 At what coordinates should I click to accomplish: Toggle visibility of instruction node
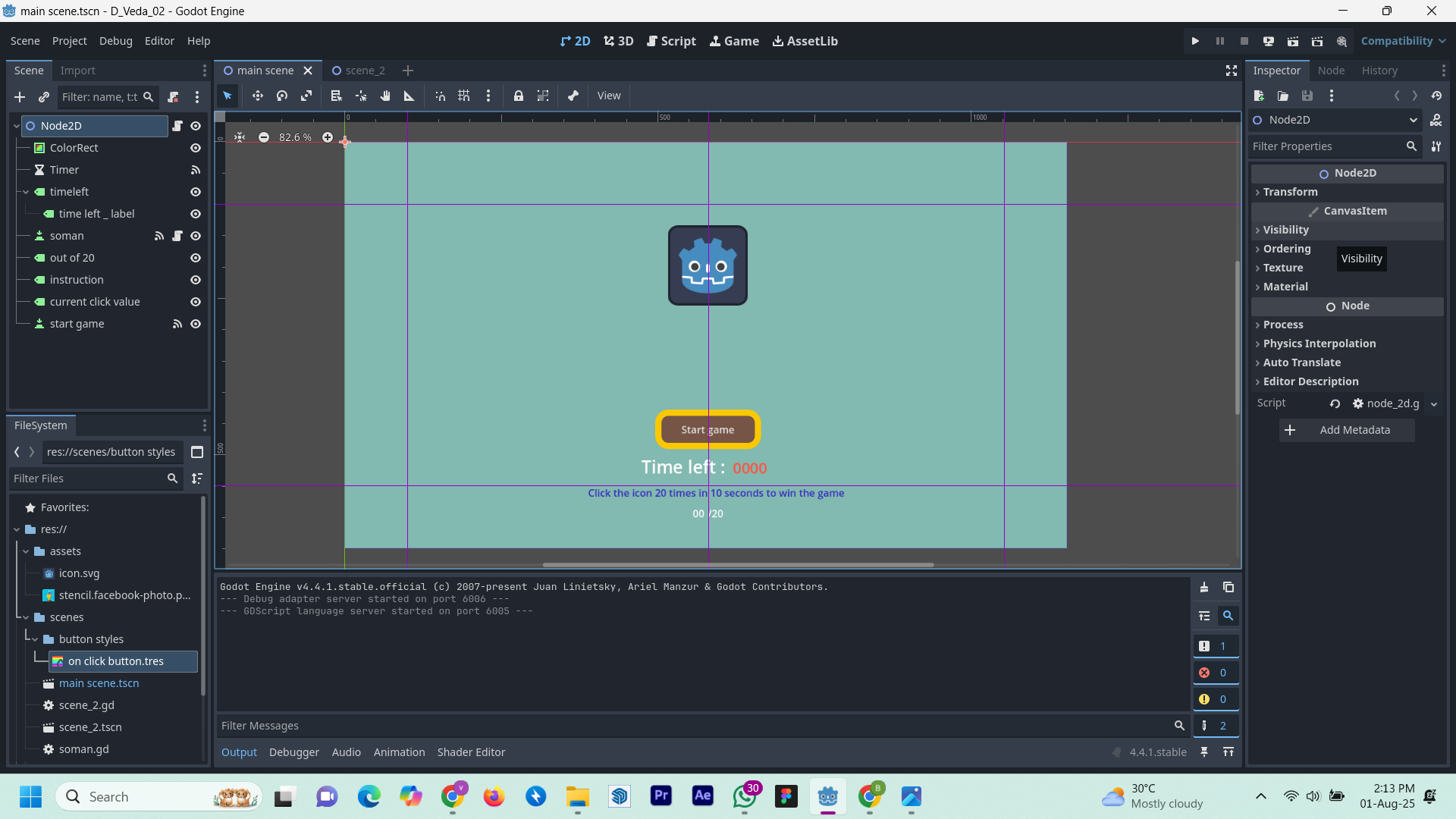click(x=196, y=280)
